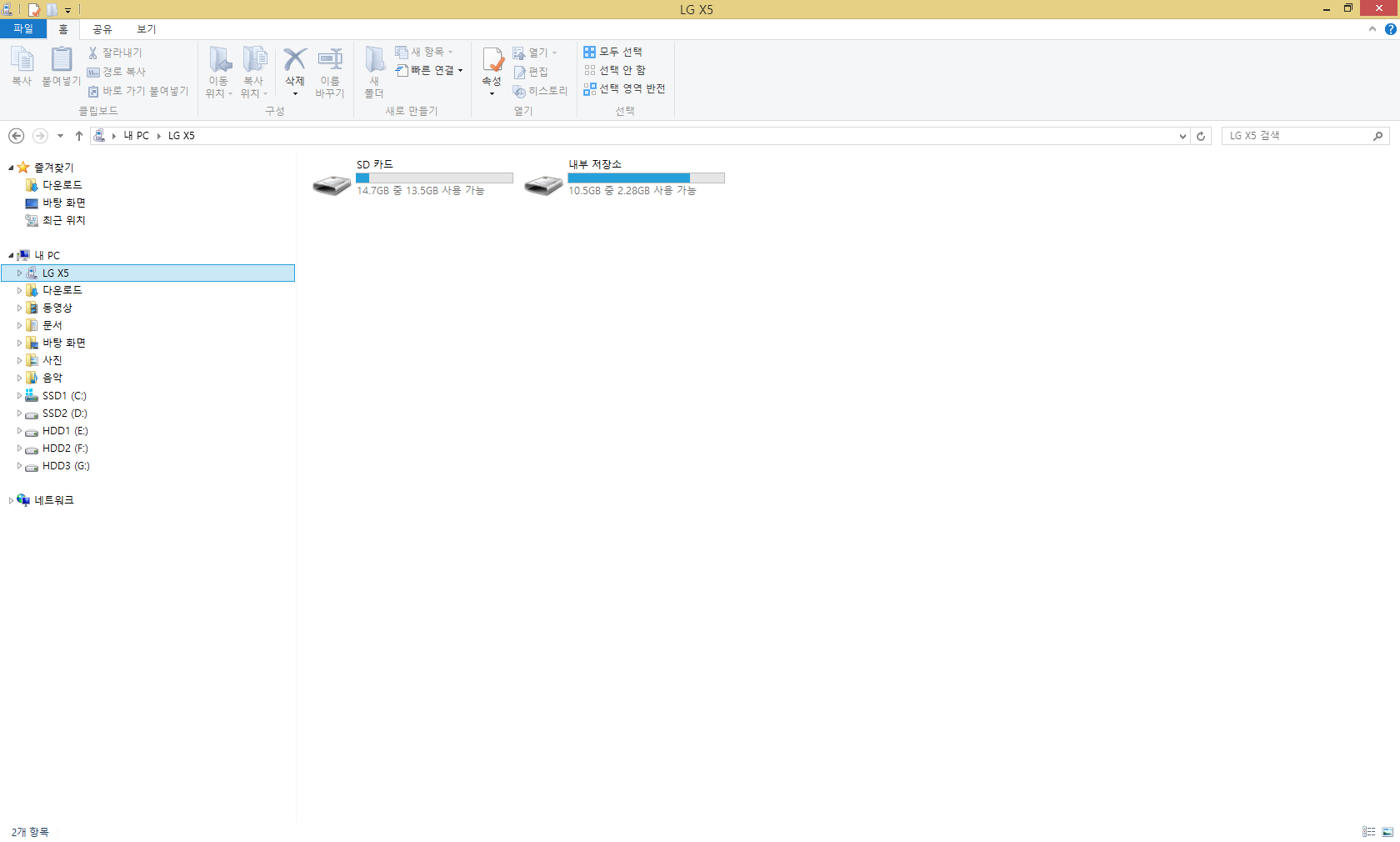This screenshot has height=842, width=1400.
Task: Click 바로 가기 붙여넣기 (Paste shortcut)
Action: pyautogui.click(x=138, y=91)
